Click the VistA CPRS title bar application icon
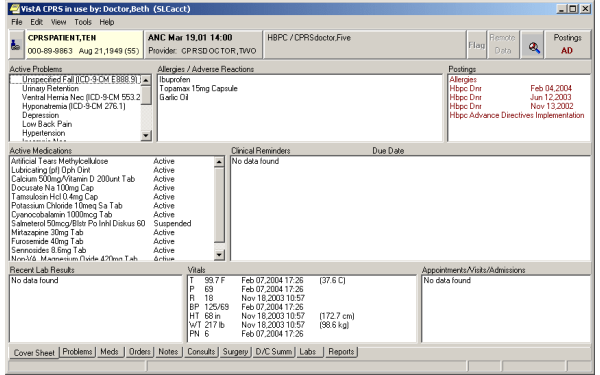The height and width of the screenshot is (375, 600). coord(15,8)
